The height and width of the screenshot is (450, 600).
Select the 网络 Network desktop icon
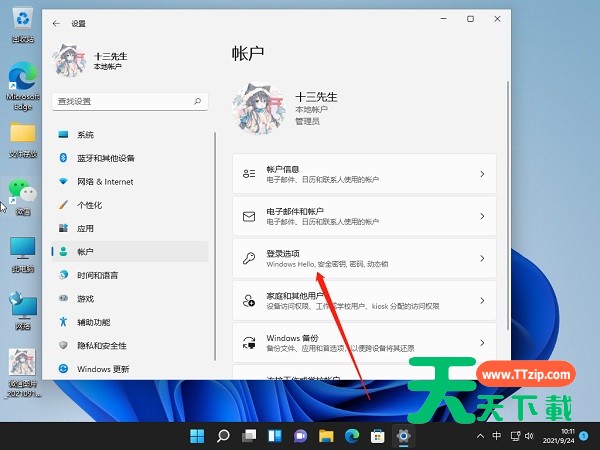click(x=23, y=311)
